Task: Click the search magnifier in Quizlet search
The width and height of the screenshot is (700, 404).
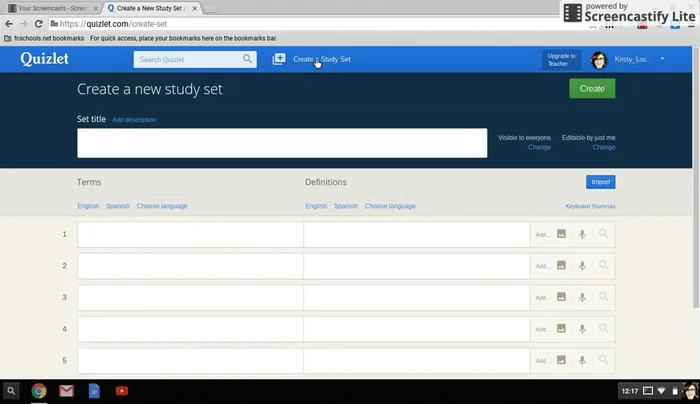Action: pos(248,59)
